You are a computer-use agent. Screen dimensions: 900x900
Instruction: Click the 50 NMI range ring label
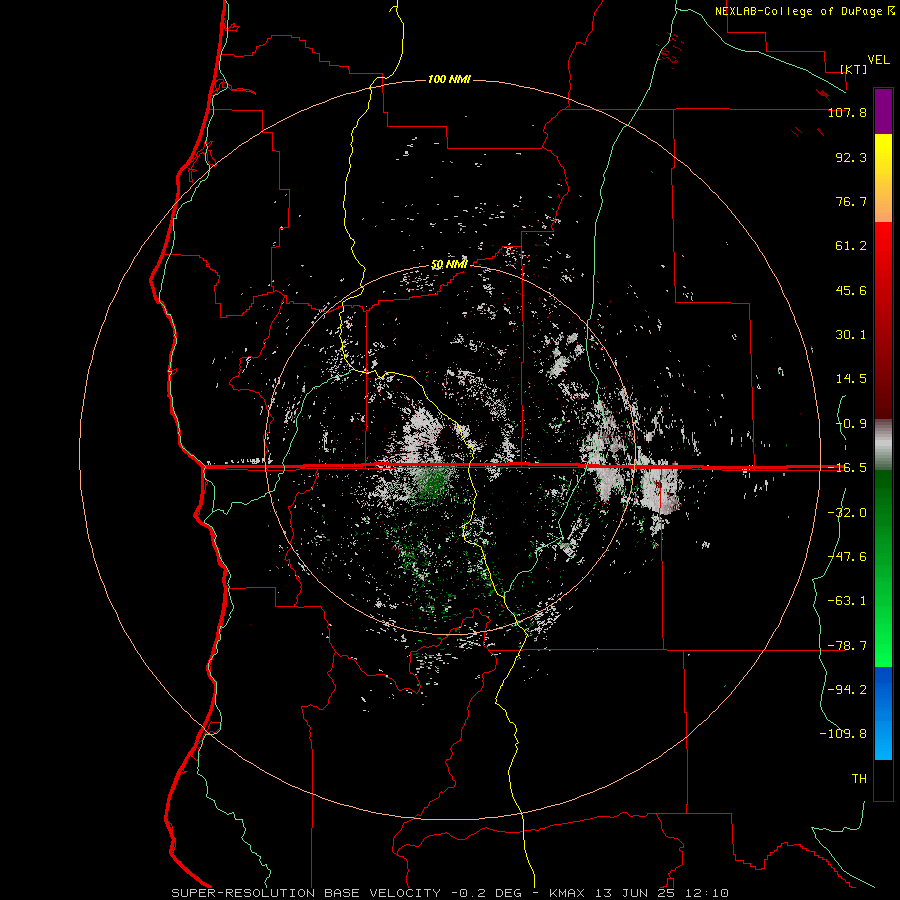pyautogui.click(x=449, y=265)
